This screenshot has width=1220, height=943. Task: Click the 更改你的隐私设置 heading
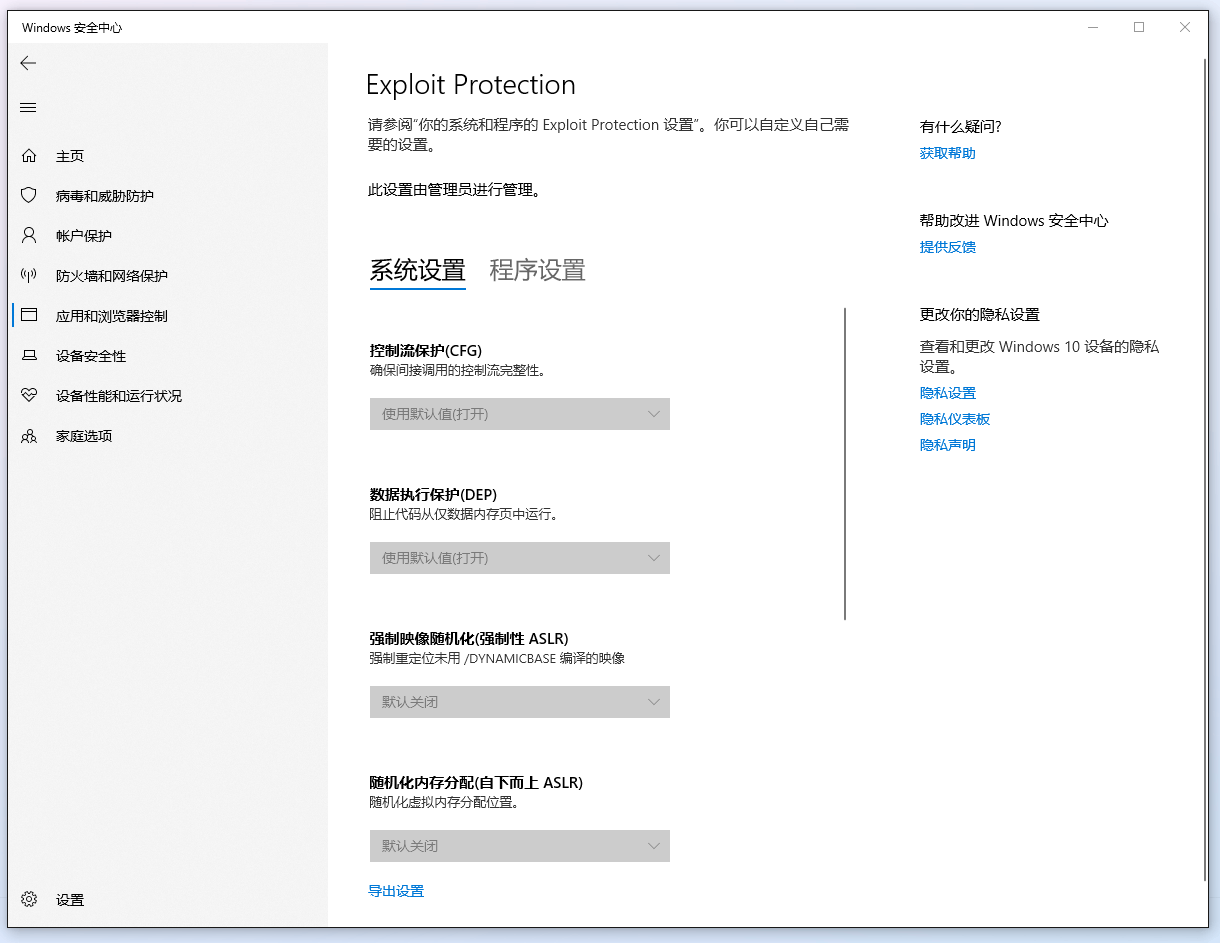tap(980, 314)
